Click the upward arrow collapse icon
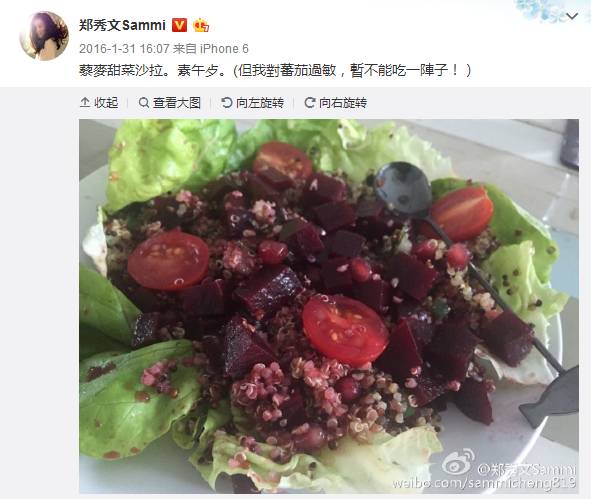Screen dimensions: 591x499 [x=85, y=103]
